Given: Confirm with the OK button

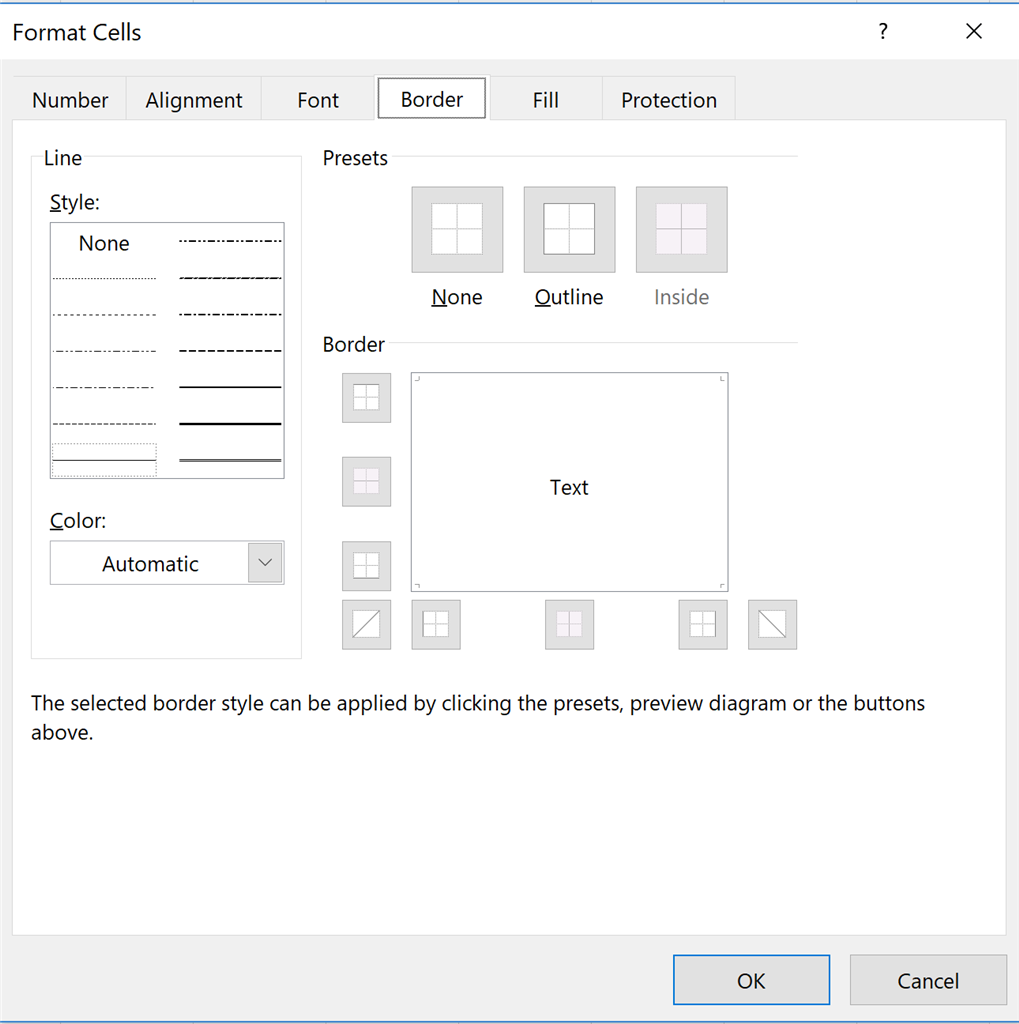Looking at the screenshot, I should pos(751,980).
